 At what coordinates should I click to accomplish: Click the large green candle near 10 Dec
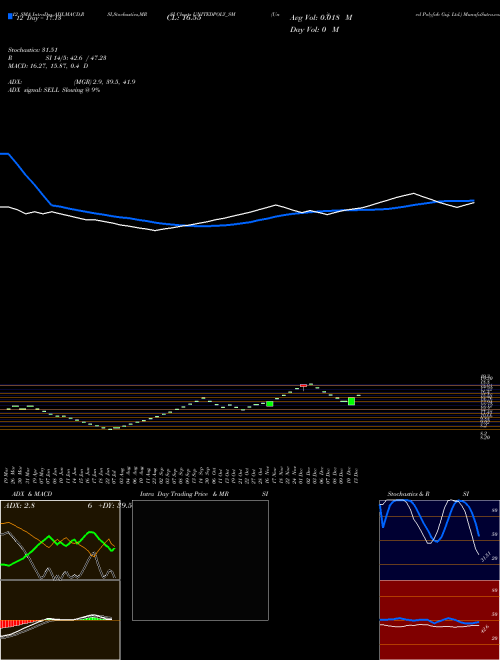point(351,401)
